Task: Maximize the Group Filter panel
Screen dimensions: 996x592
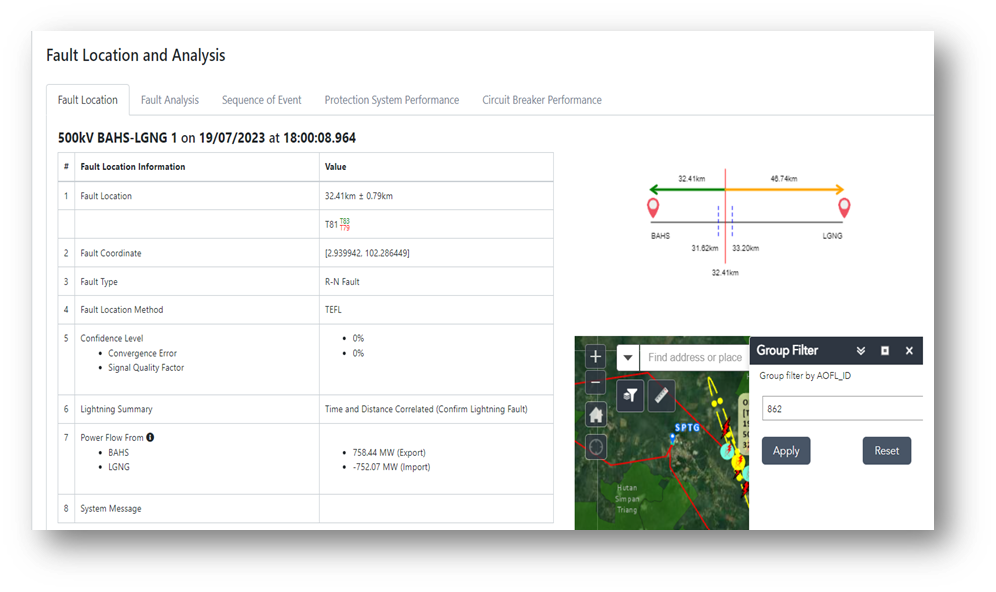Action: 884,351
